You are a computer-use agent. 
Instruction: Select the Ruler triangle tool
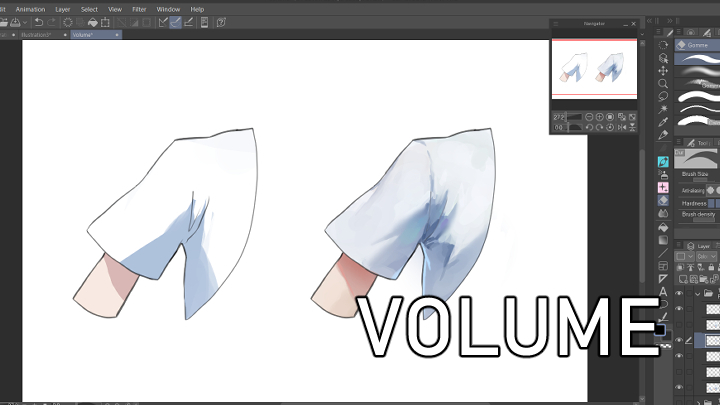(663, 279)
